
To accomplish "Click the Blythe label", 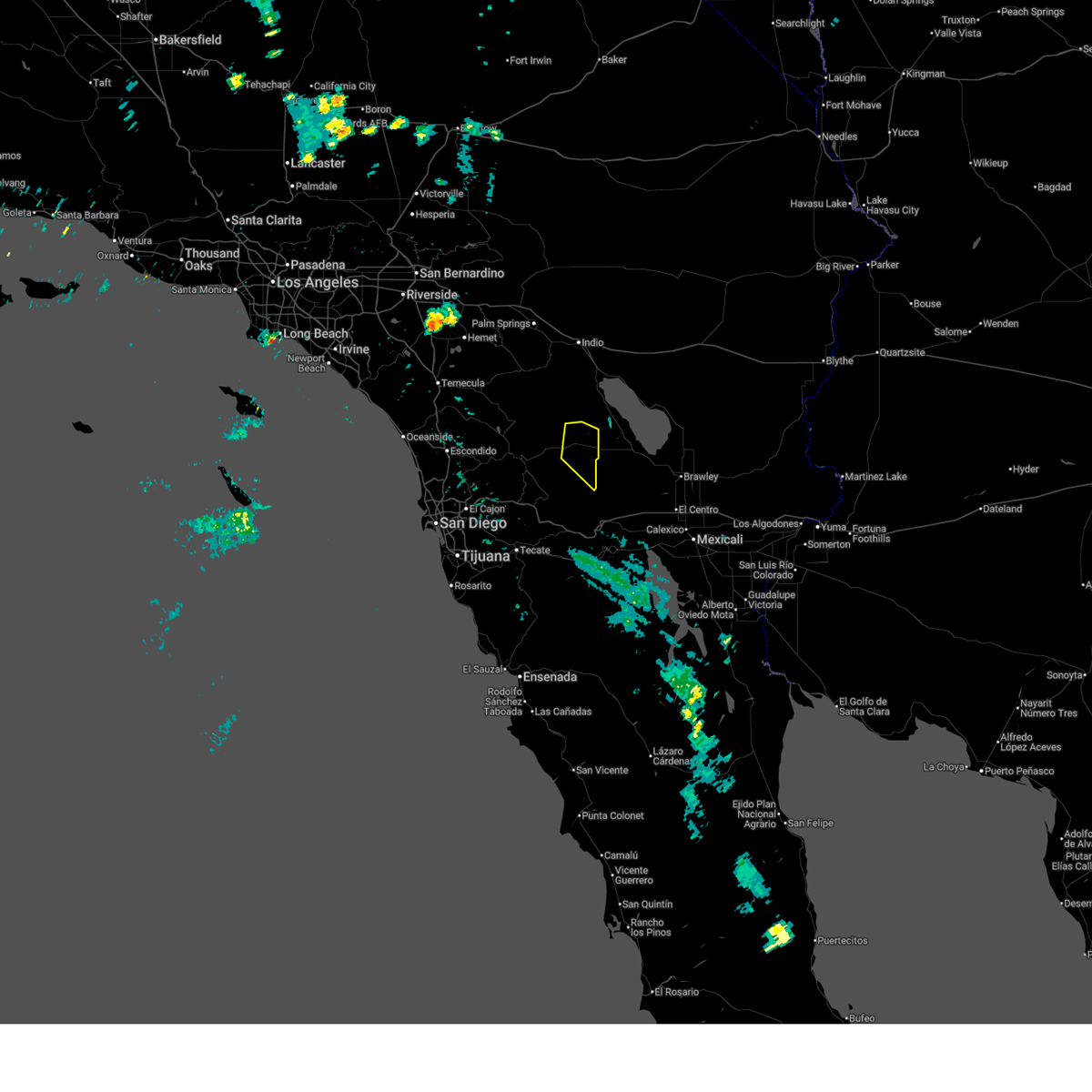I will (x=839, y=361).
